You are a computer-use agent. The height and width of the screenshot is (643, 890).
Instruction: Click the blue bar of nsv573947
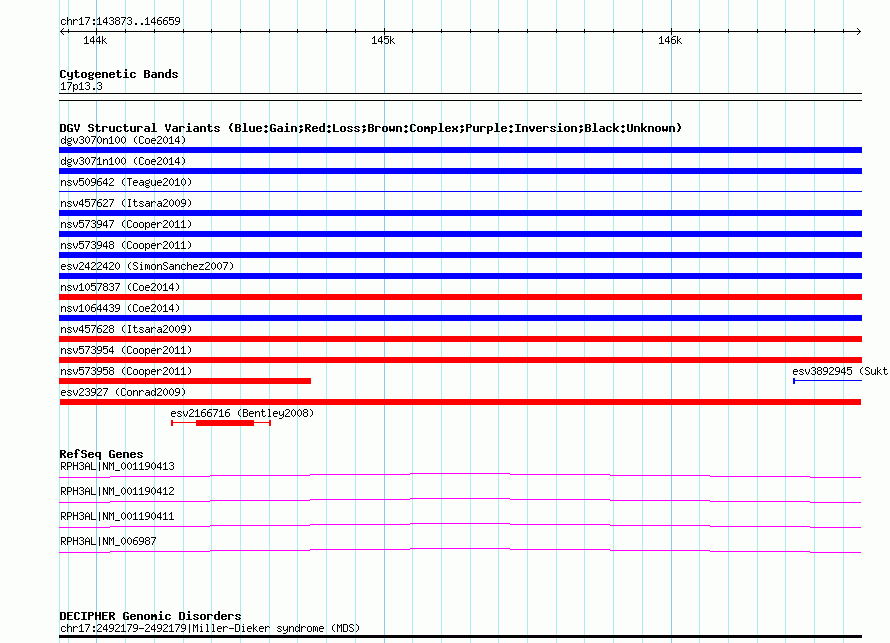[x=460, y=234]
